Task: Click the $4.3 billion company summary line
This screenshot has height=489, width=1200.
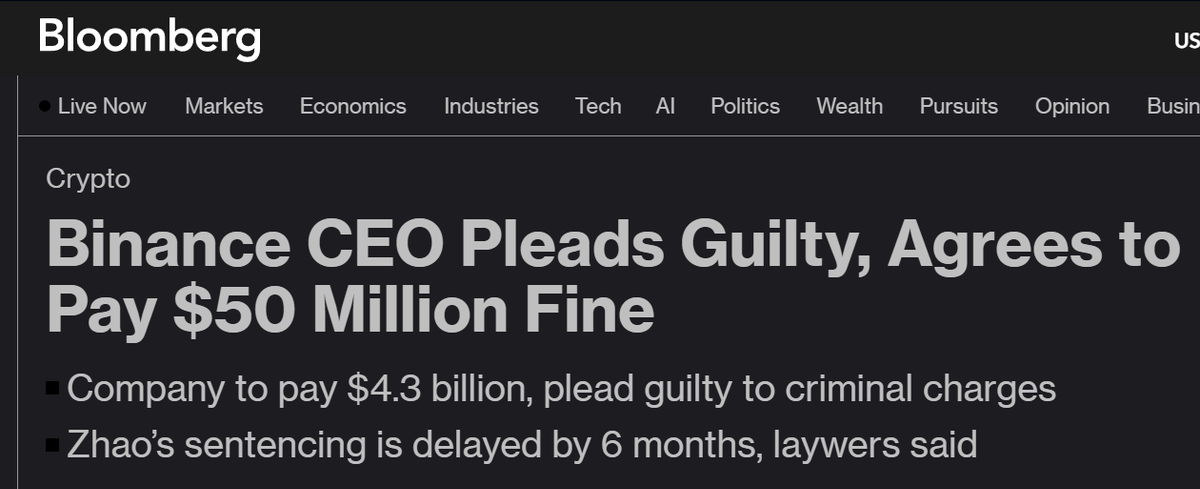Action: click(561, 388)
